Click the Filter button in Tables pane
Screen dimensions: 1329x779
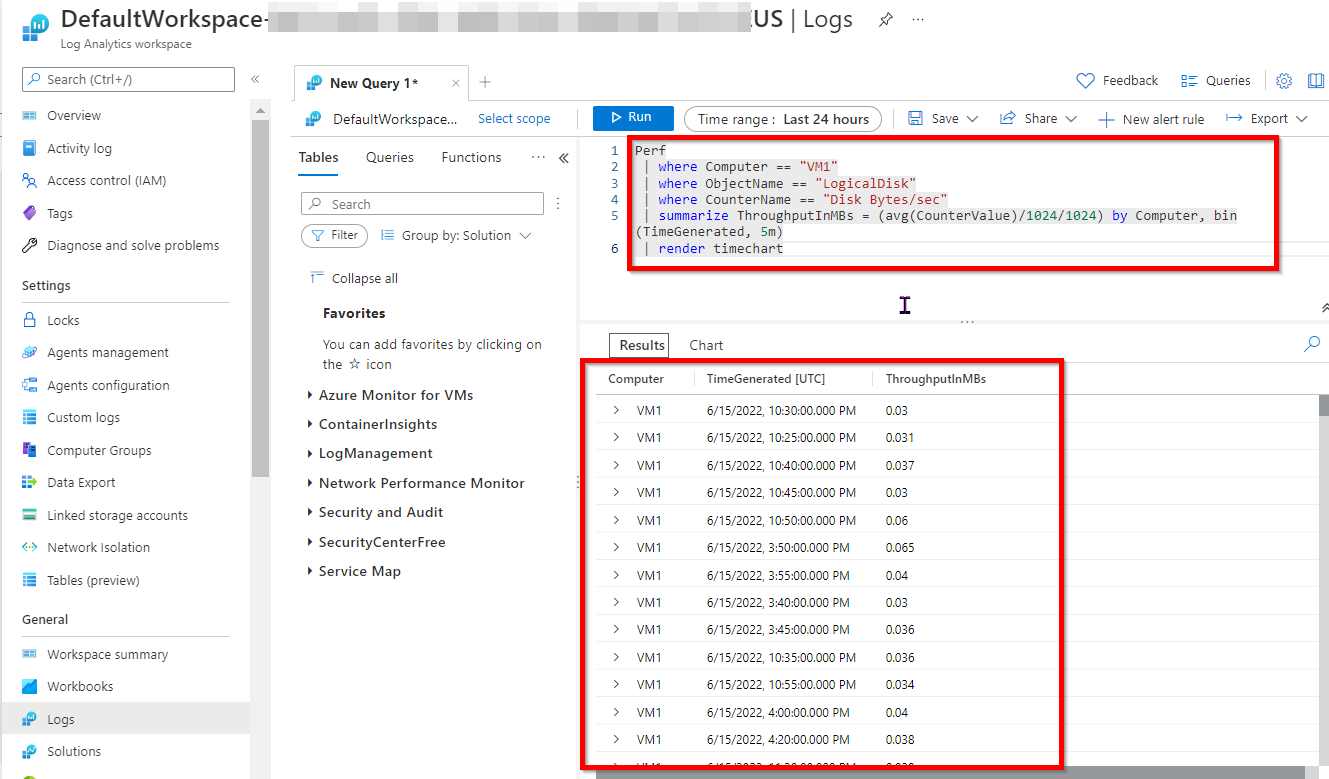click(x=335, y=236)
